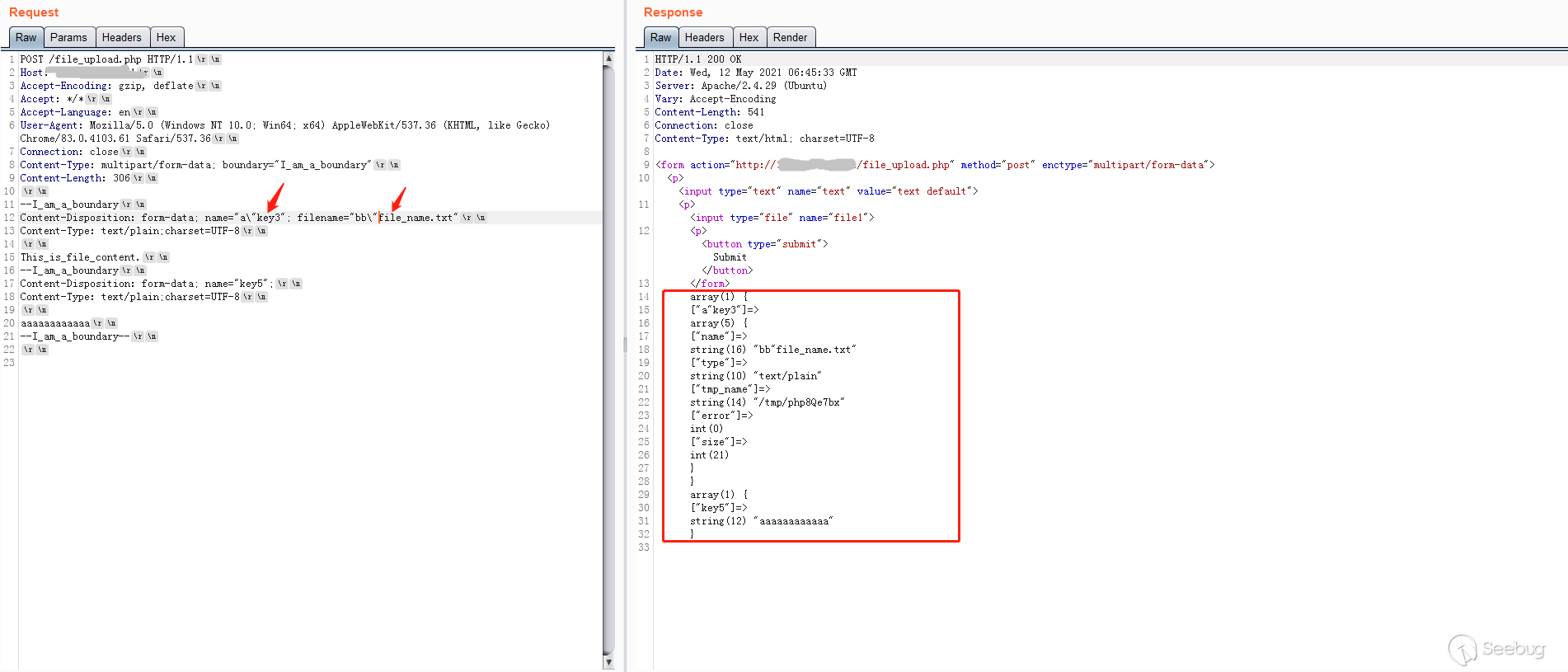
Task: Click the This_is_file_content body line
Action: click(80, 257)
